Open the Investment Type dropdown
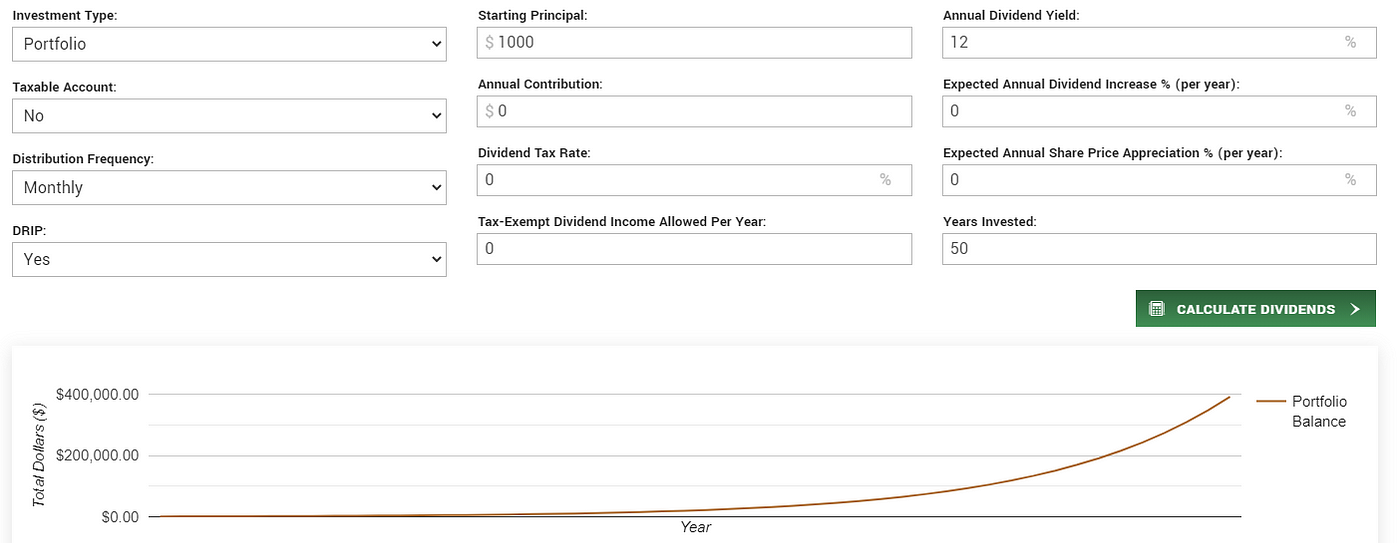The height and width of the screenshot is (543, 1400). tap(229, 44)
